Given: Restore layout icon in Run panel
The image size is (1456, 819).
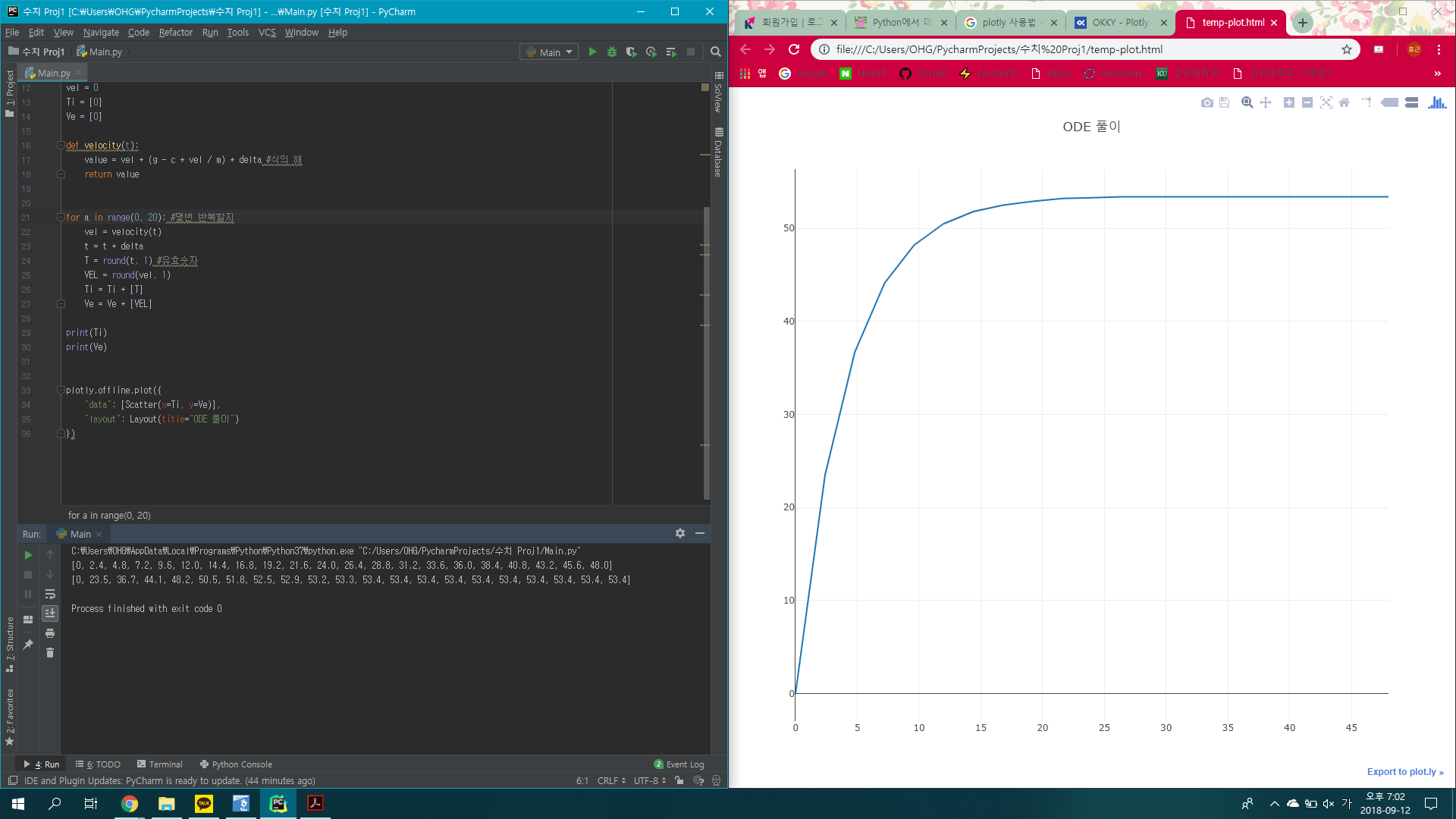Looking at the screenshot, I should pyautogui.click(x=28, y=620).
